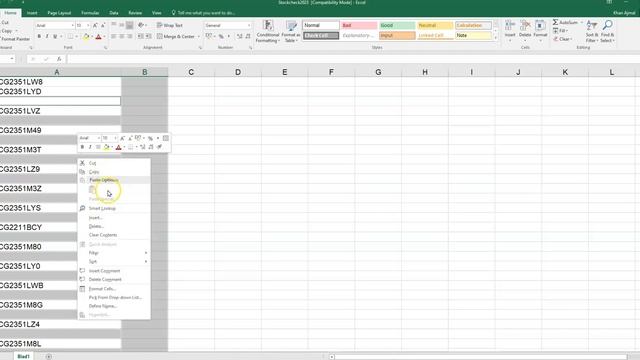Click Decrease Decimal in Number group
The width and height of the screenshot is (640, 360).
click(x=248, y=36)
